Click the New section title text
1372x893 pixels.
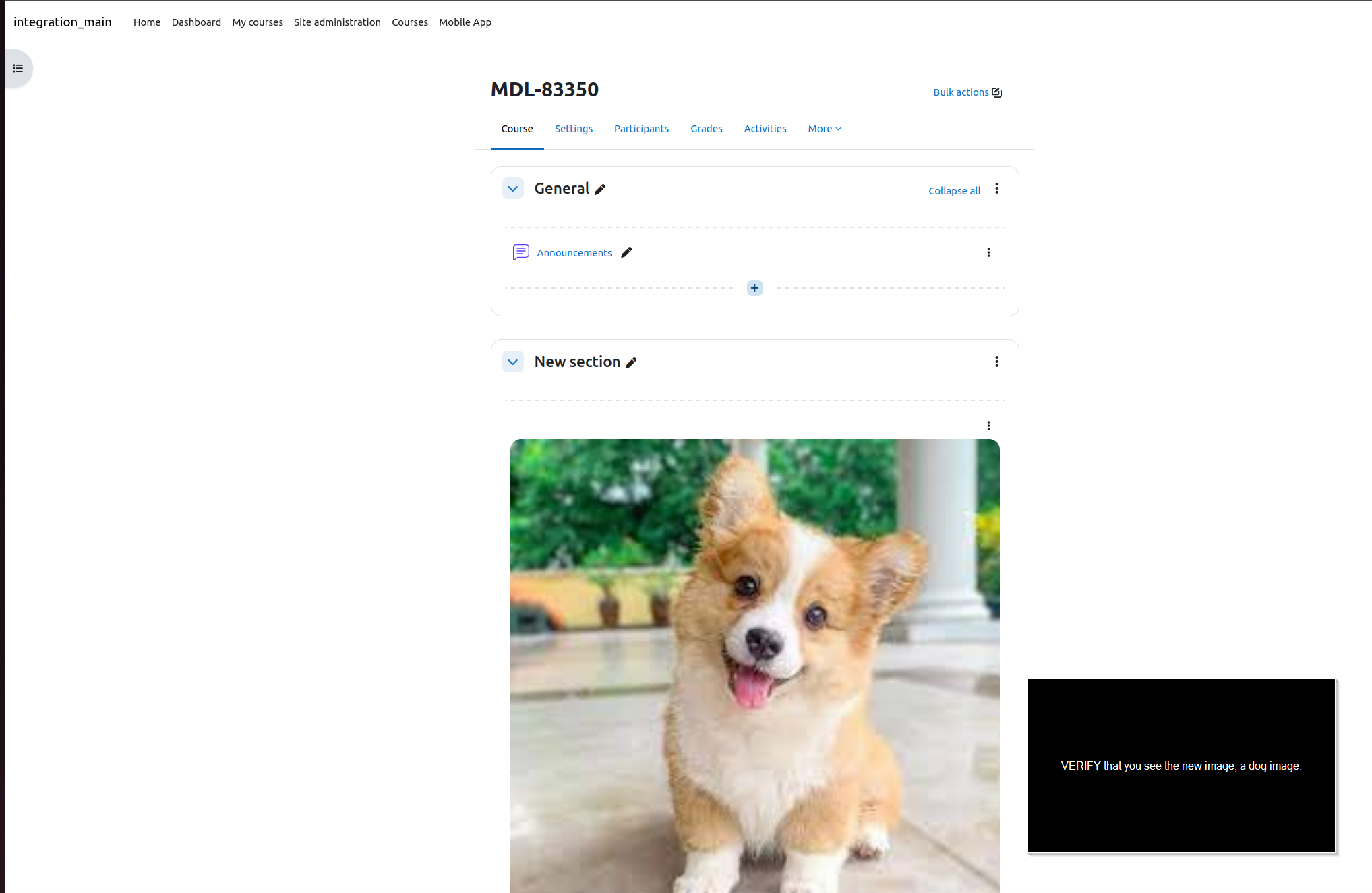(x=577, y=362)
